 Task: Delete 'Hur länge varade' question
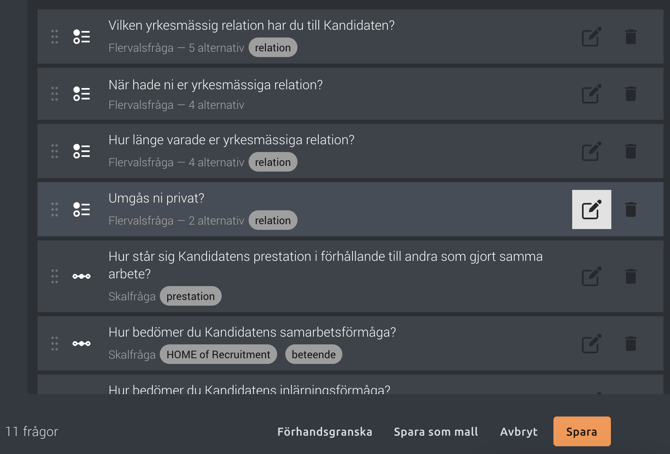[x=631, y=151]
